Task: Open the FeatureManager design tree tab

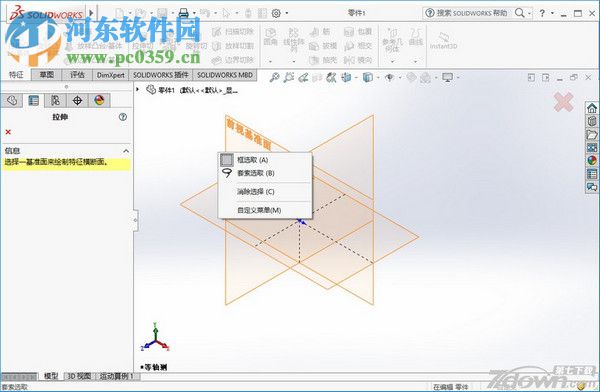Action: [x=11, y=101]
